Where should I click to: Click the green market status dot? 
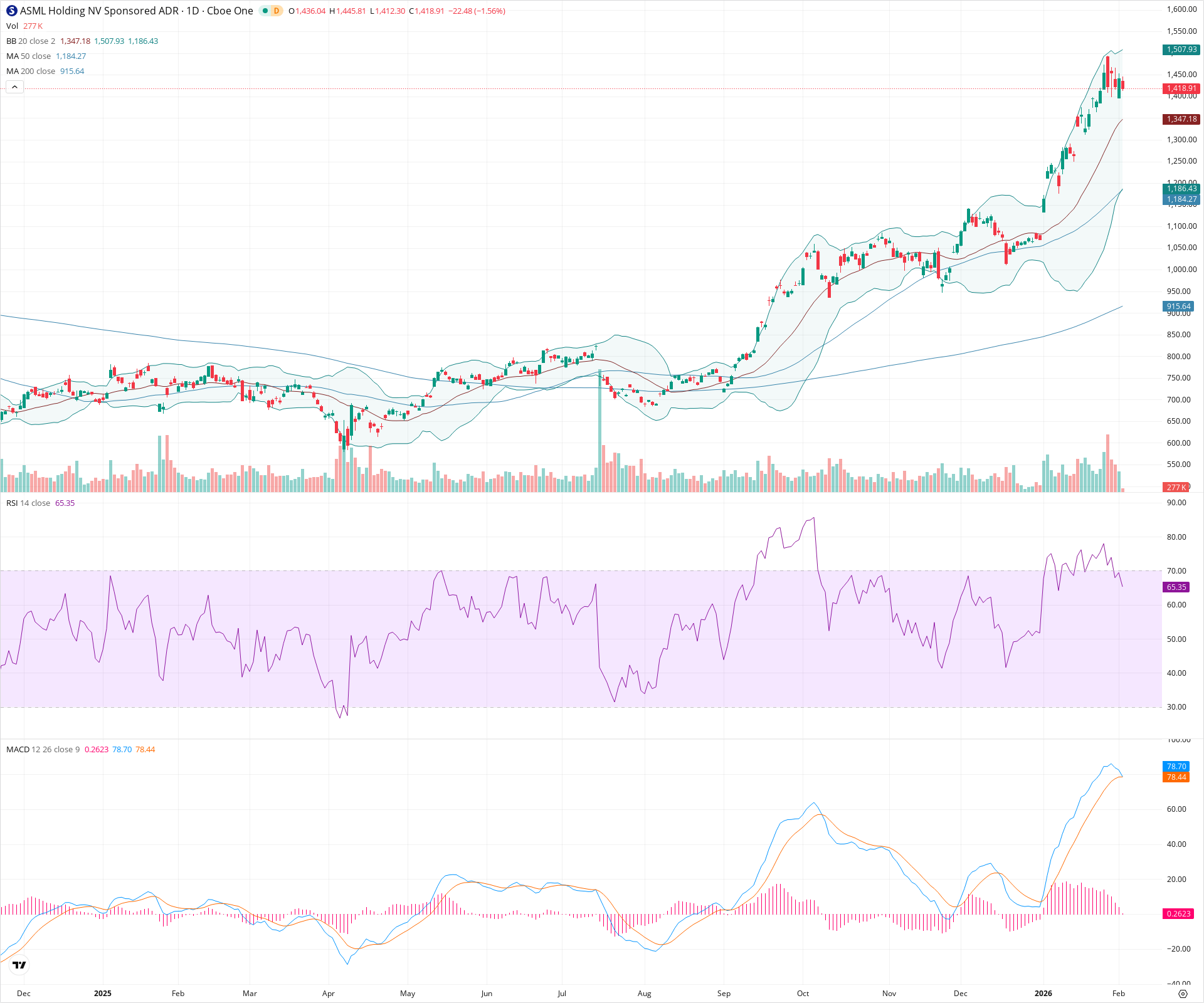click(264, 11)
